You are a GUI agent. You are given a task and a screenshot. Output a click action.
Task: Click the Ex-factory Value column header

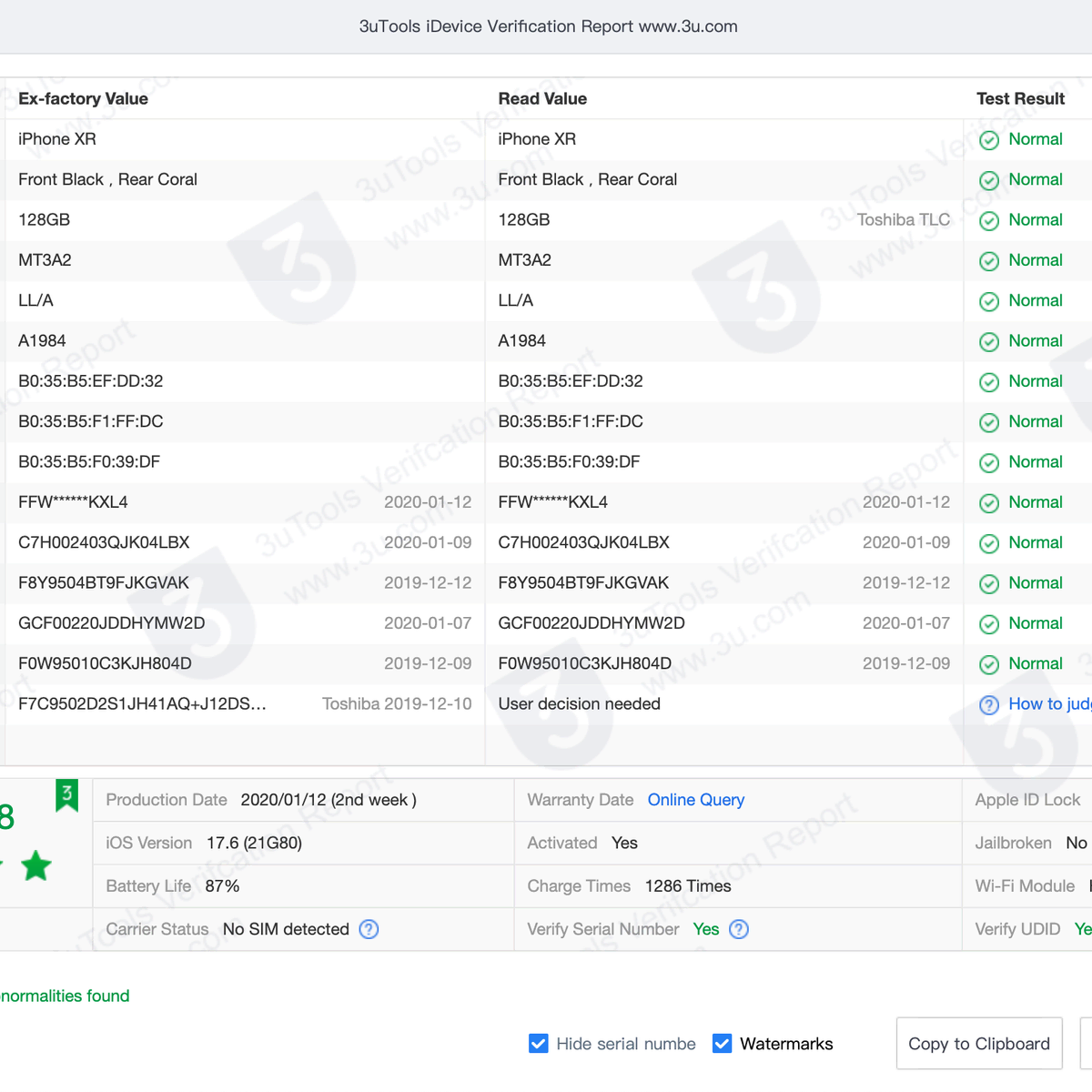click(x=83, y=98)
